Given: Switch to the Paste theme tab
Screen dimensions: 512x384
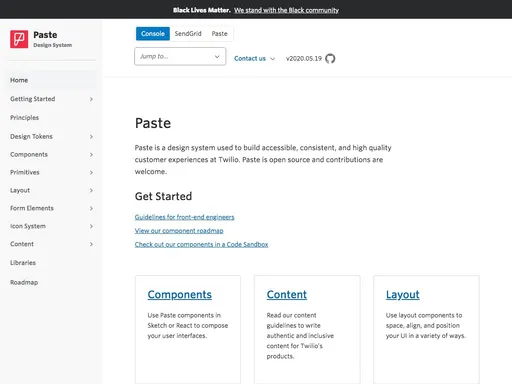Looking at the screenshot, I should (x=219, y=34).
